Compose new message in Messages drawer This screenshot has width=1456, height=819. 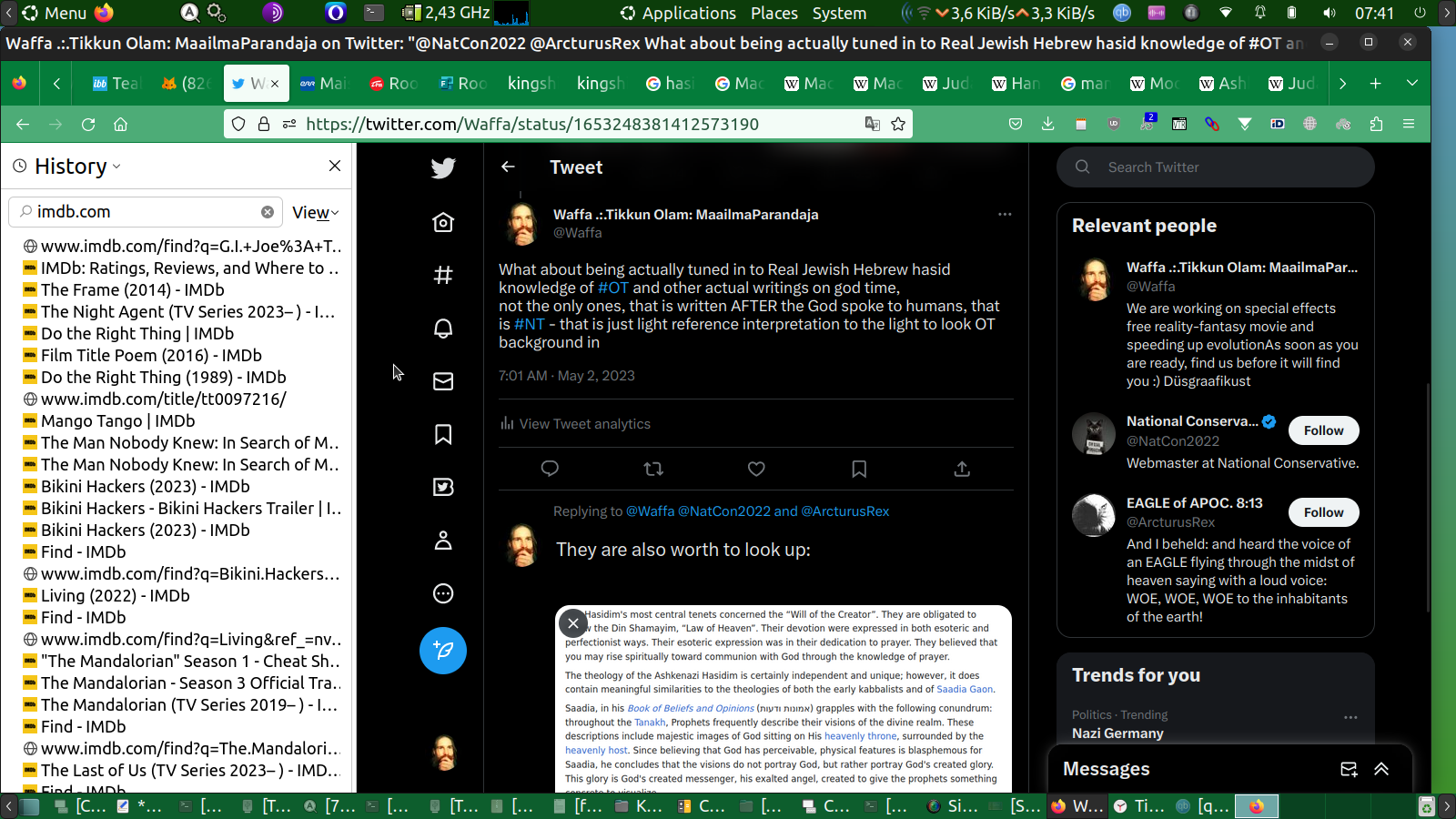click(x=1349, y=769)
